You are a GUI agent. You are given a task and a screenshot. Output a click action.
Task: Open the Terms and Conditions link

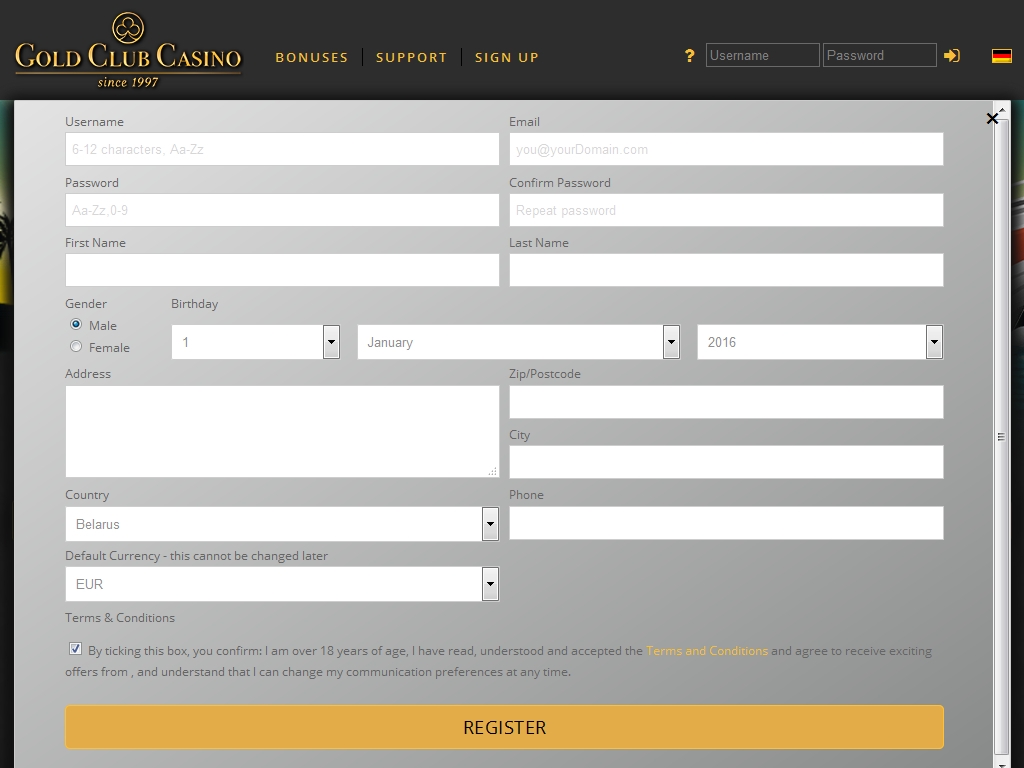pos(706,651)
